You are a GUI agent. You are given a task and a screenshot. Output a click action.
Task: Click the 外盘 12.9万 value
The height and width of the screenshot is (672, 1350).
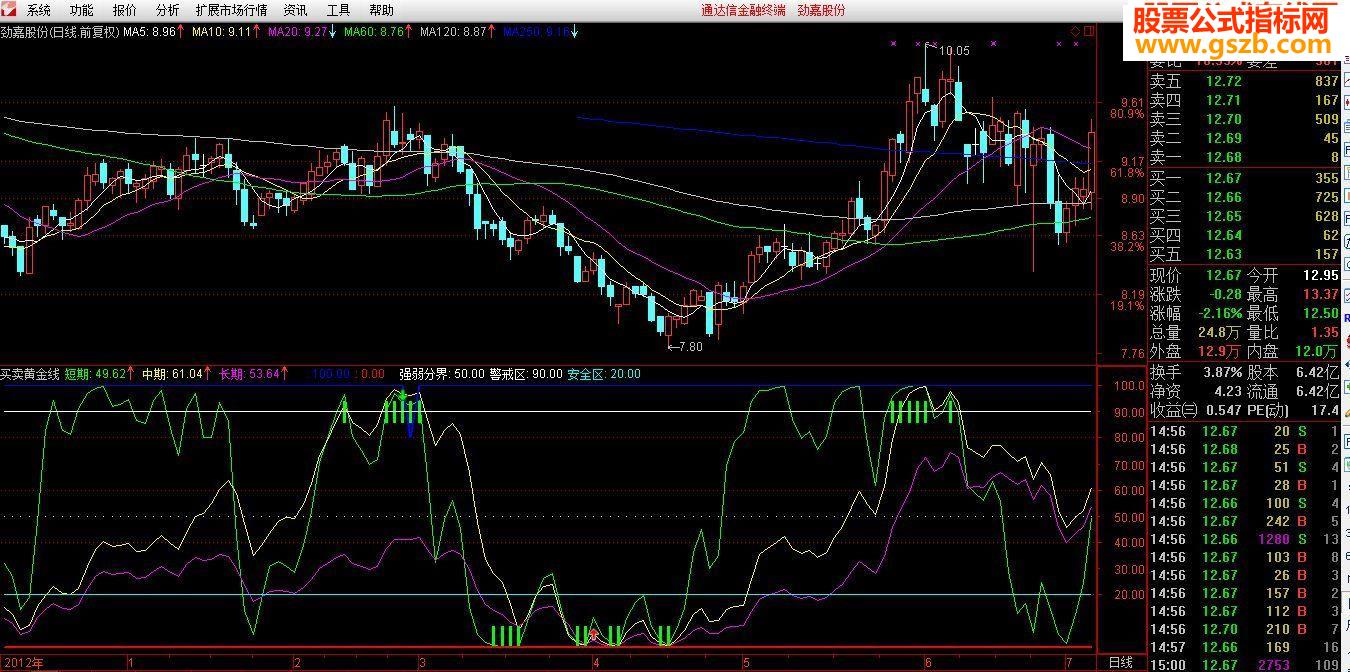[1220, 351]
